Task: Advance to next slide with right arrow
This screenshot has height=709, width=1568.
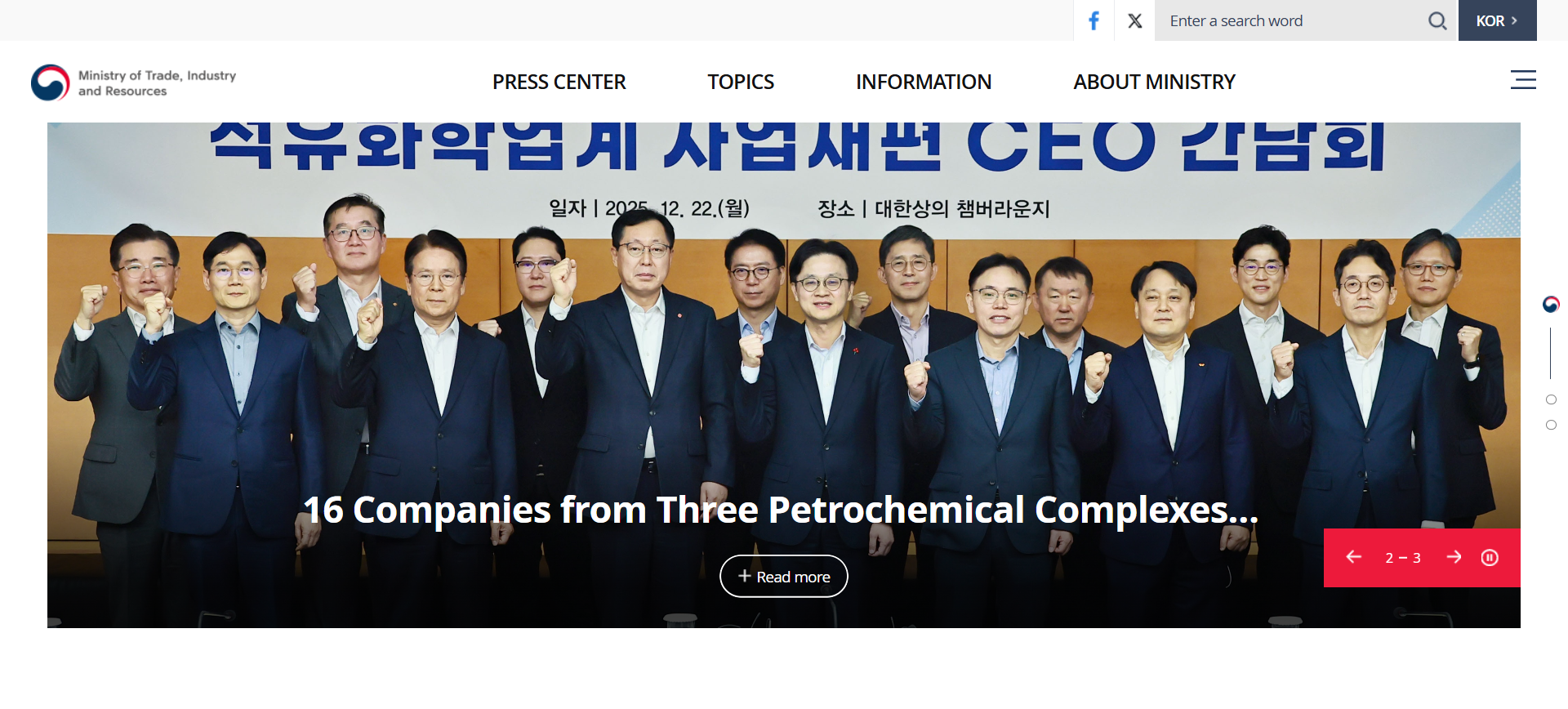Action: click(1454, 557)
